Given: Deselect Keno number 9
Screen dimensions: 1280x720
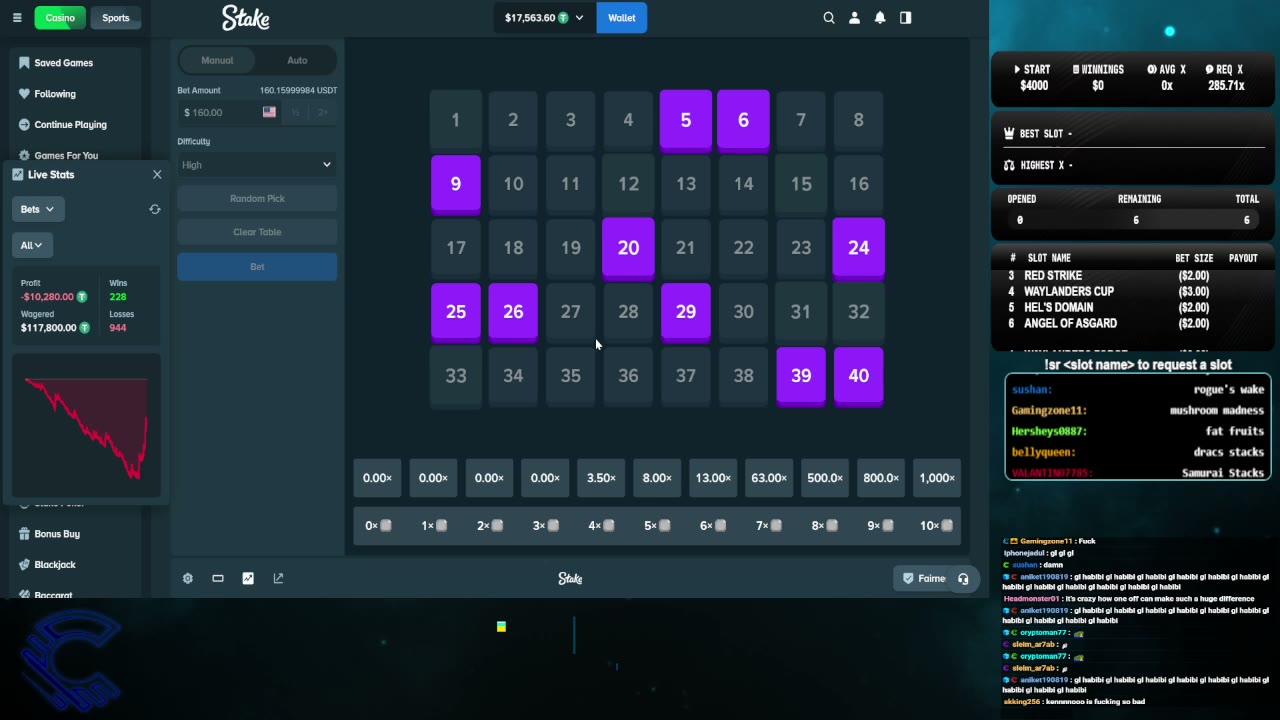Looking at the screenshot, I should tap(456, 185).
